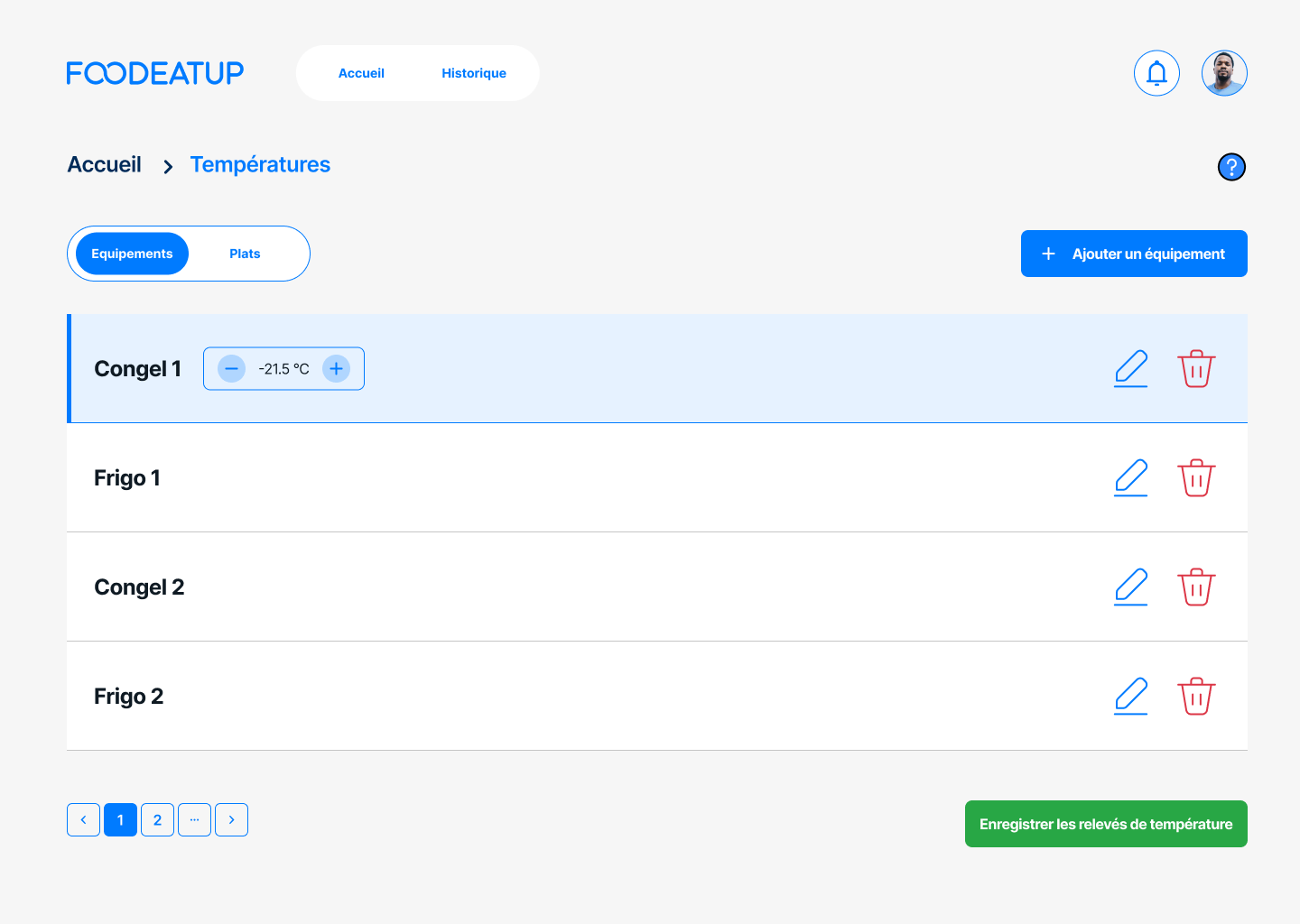Viewport: 1300px width, 924px height.
Task: Select the Frigo 2 row label
Action: [129, 697]
